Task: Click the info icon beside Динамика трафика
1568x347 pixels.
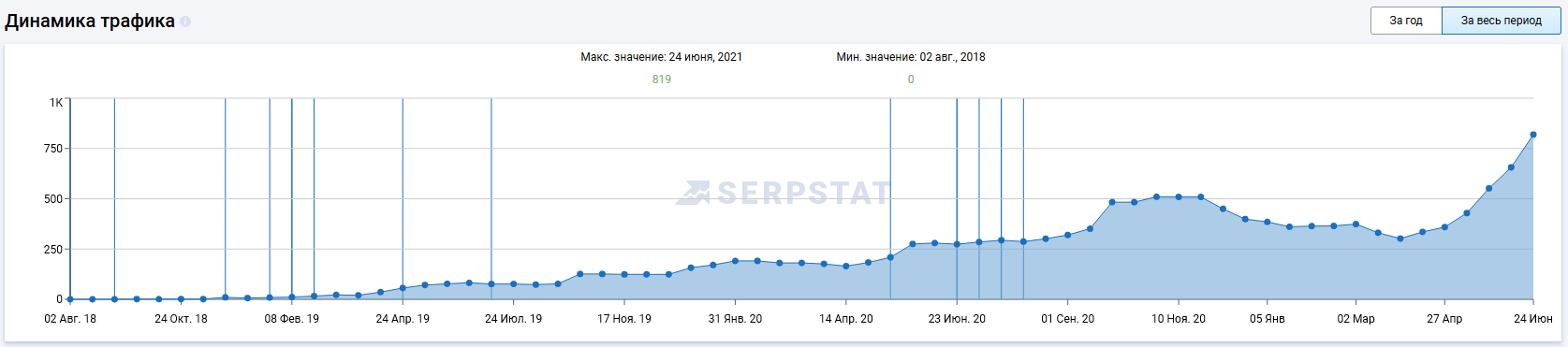Action: [185, 22]
